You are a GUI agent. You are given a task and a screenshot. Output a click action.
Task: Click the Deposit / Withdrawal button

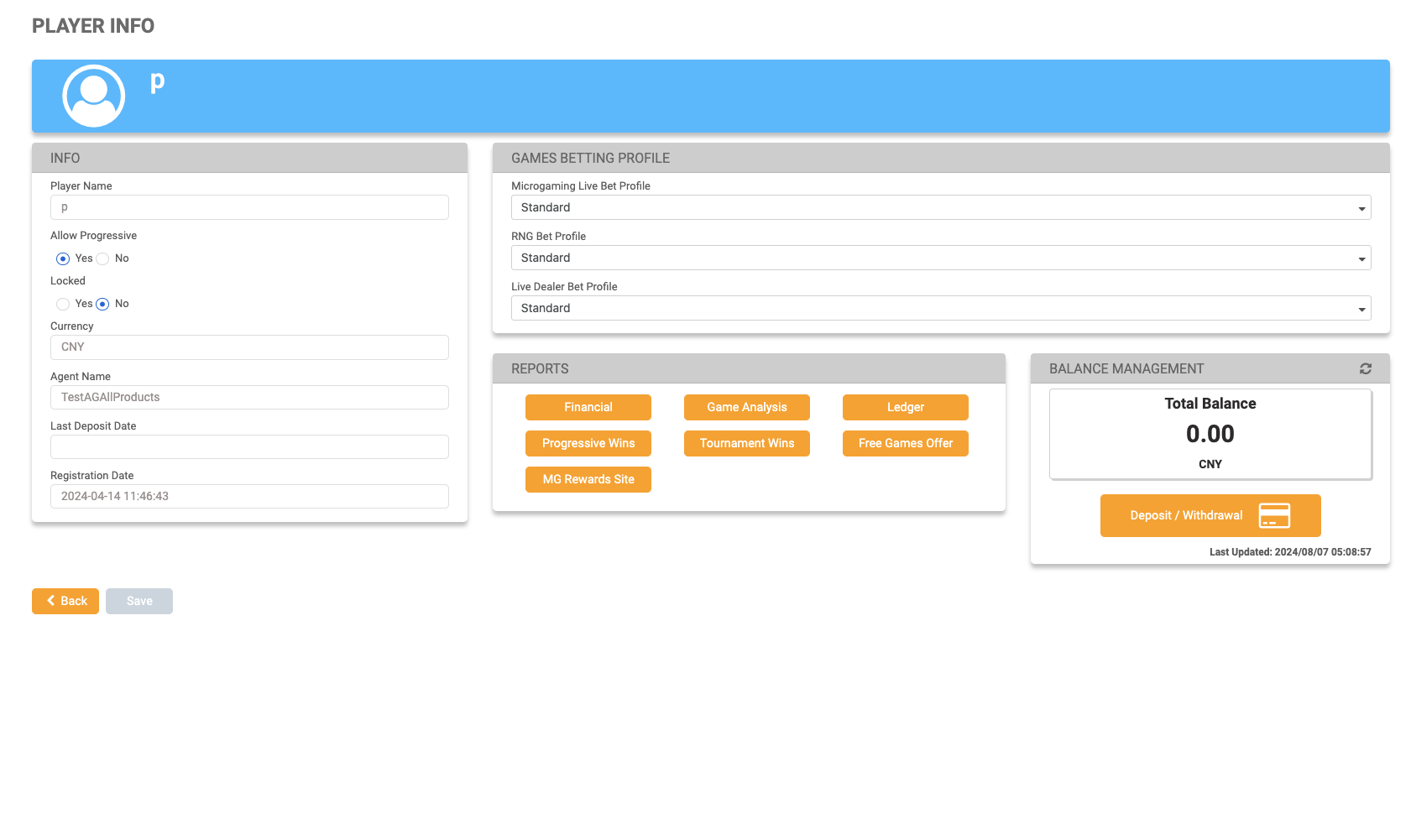pyautogui.click(x=1186, y=515)
